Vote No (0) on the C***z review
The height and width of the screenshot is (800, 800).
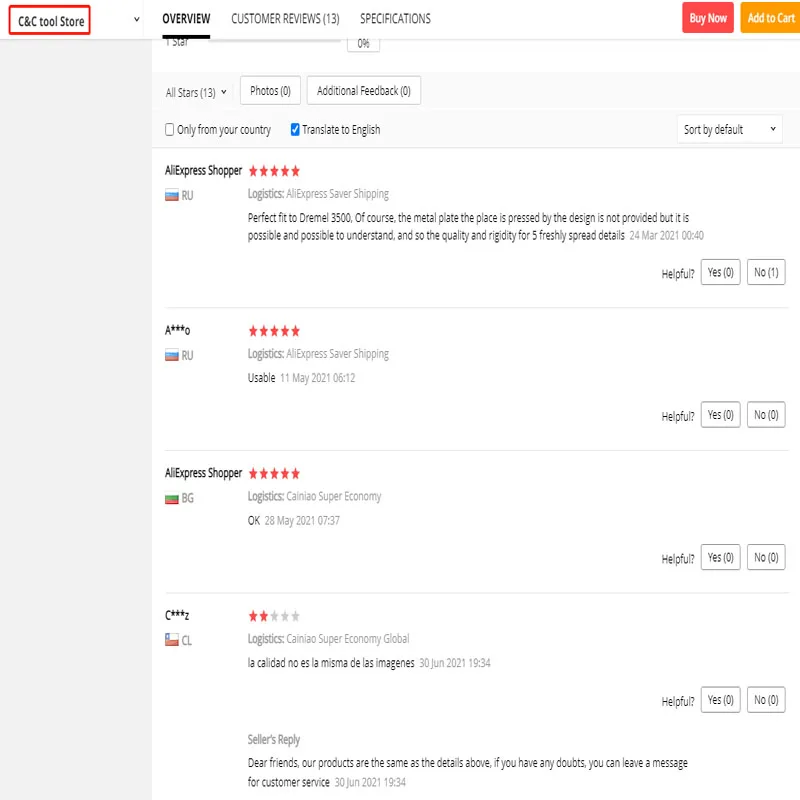coord(766,699)
